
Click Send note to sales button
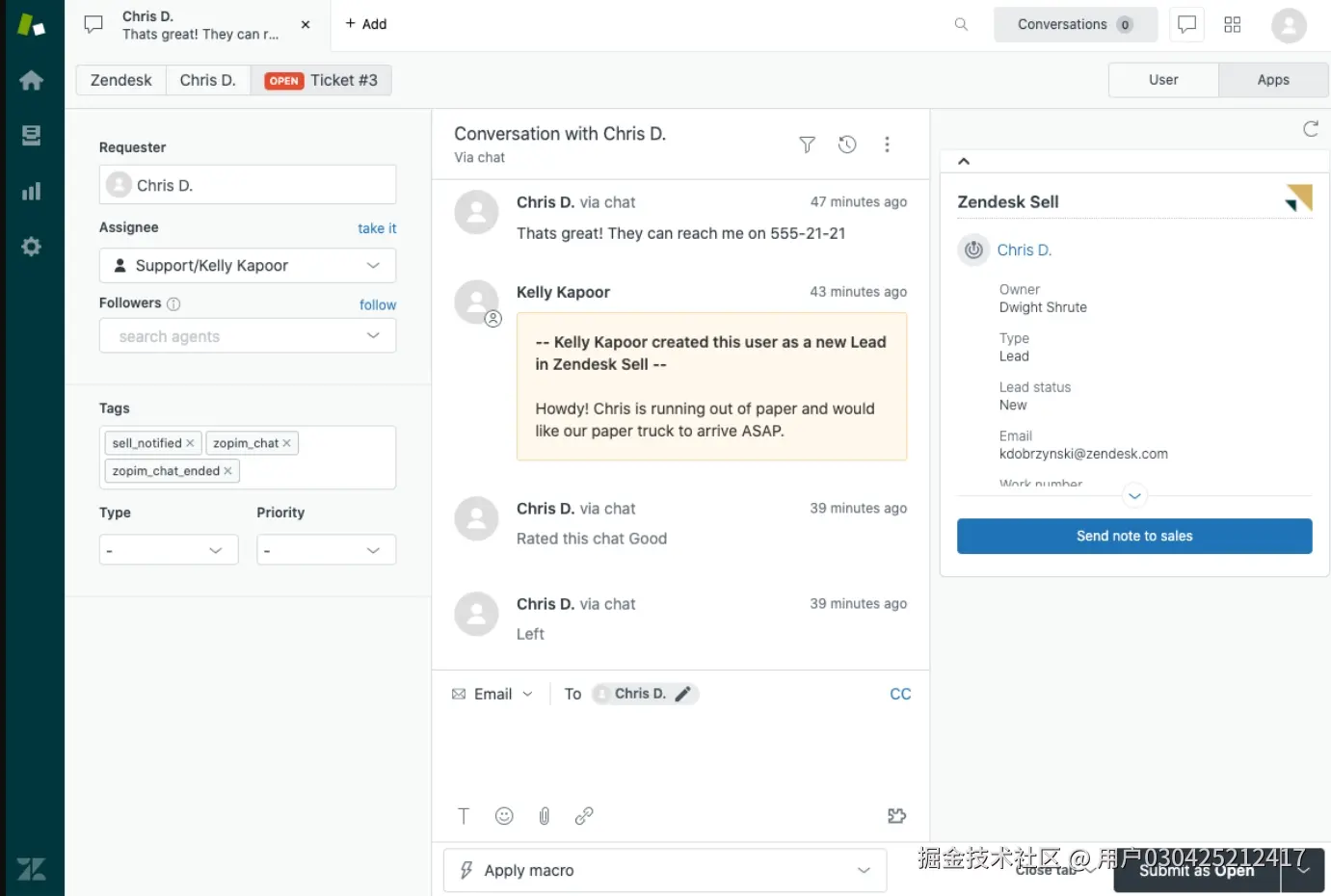tap(1134, 537)
